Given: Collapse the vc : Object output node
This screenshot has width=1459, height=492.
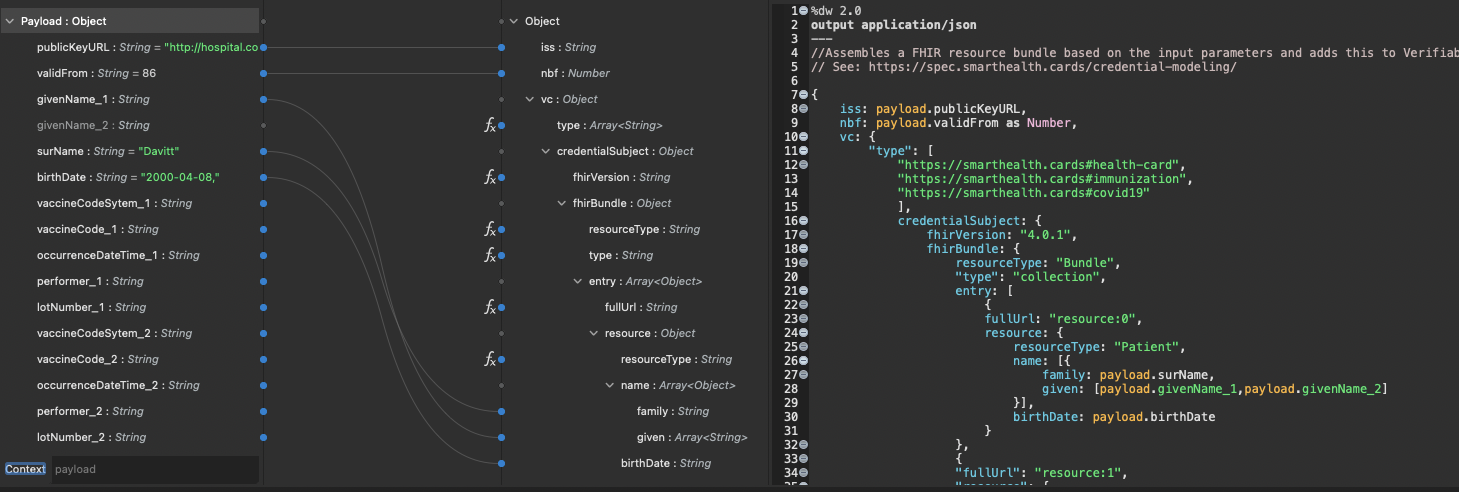Looking at the screenshot, I should pyautogui.click(x=530, y=99).
